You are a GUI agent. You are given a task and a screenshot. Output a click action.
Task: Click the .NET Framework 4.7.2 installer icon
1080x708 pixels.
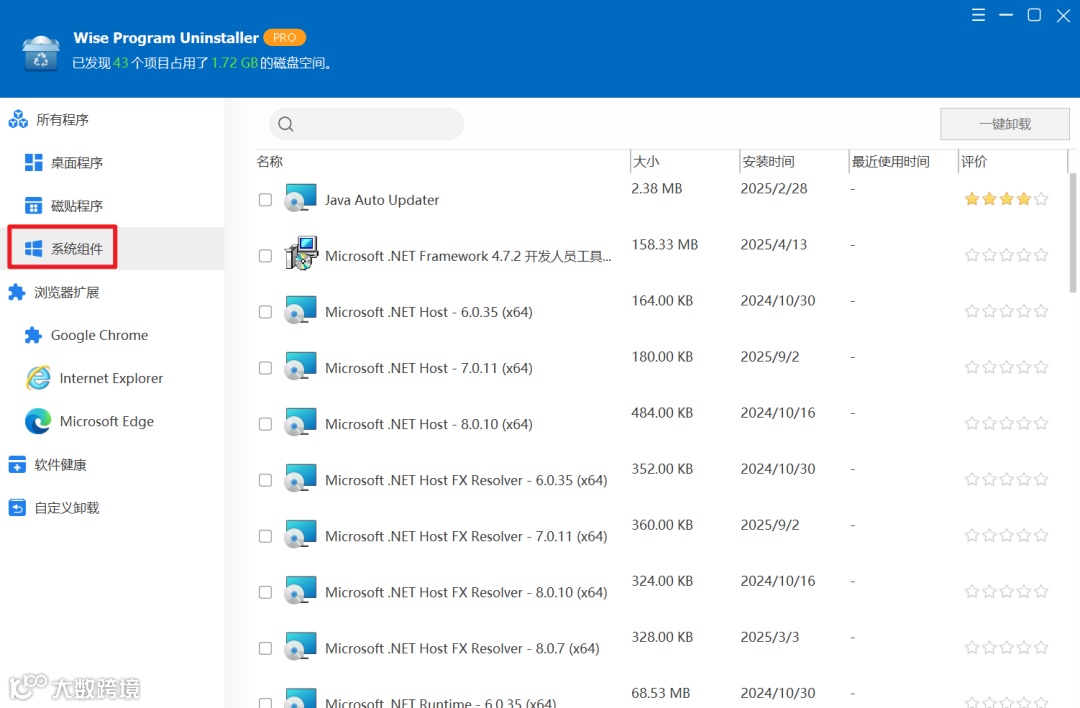coord(301,253)
